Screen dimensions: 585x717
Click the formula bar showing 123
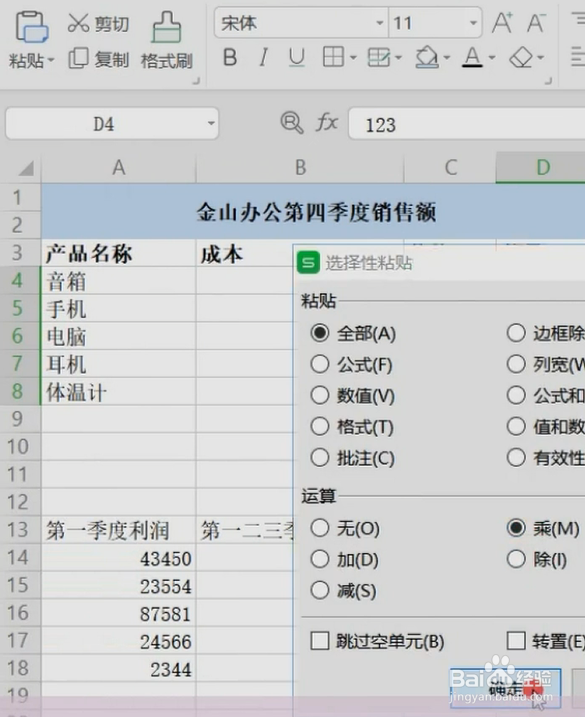click(x=467, y=124)
